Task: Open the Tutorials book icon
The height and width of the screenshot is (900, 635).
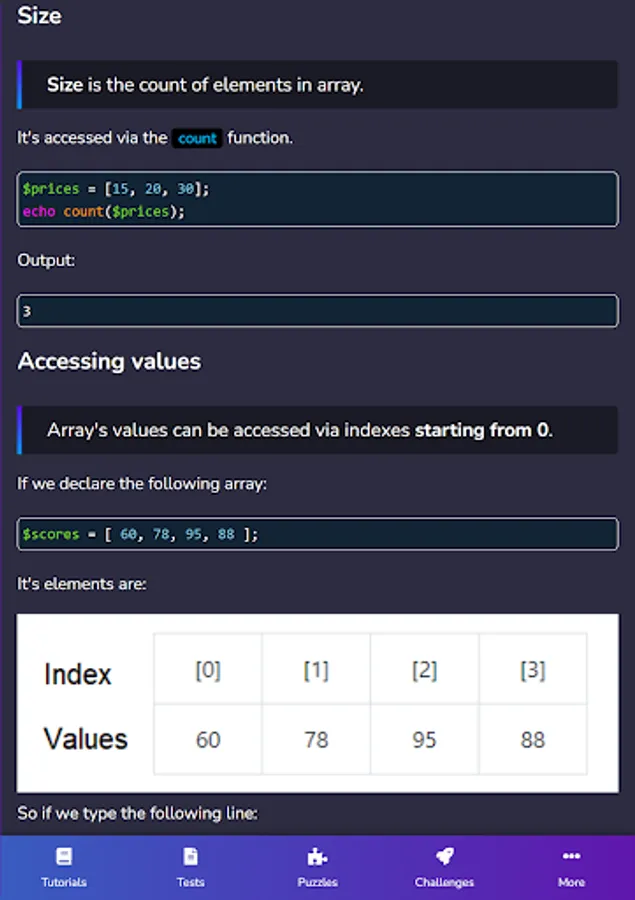Action: 64,857
